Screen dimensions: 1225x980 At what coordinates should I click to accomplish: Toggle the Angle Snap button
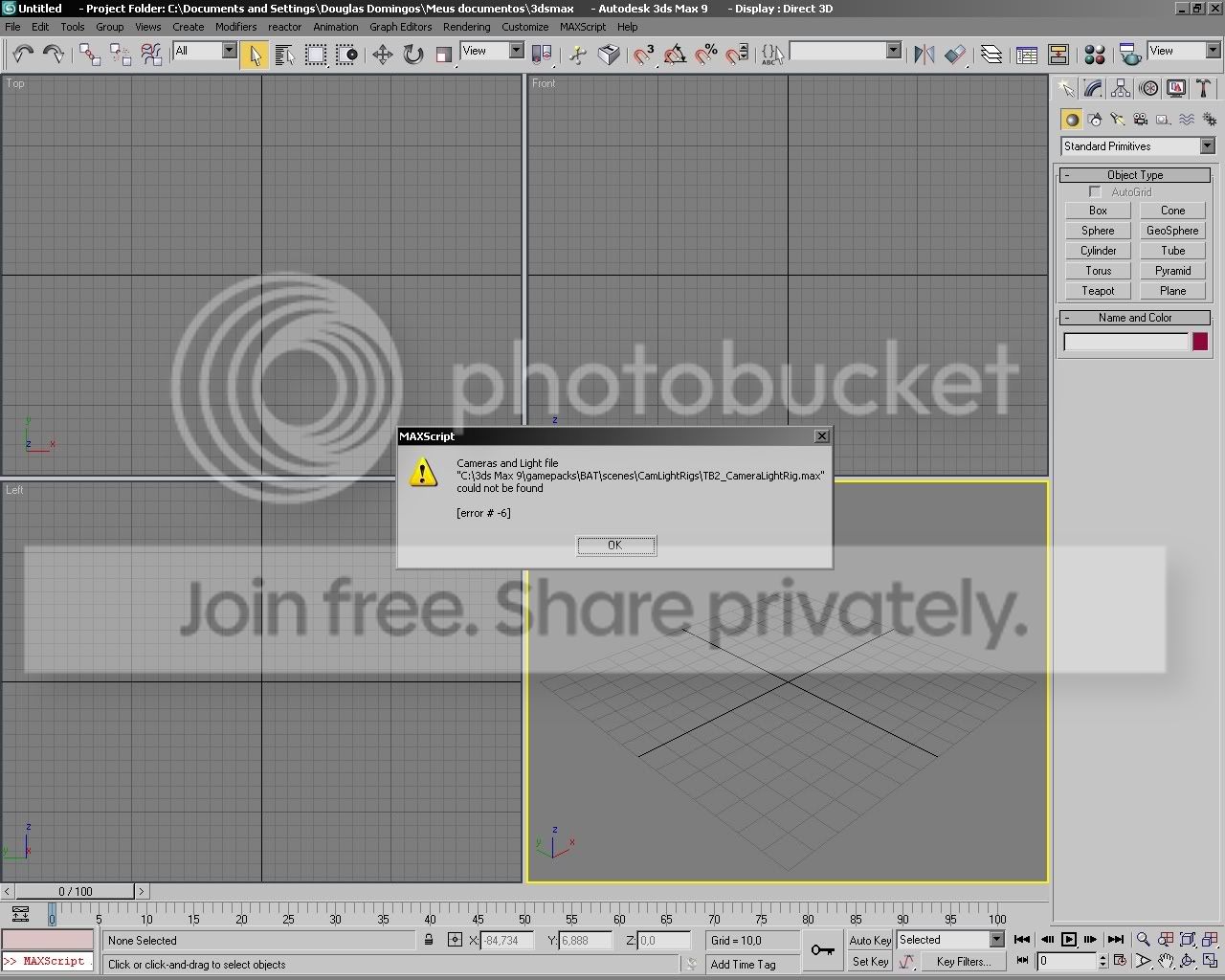pyautogui.click(x=675, y=55)
